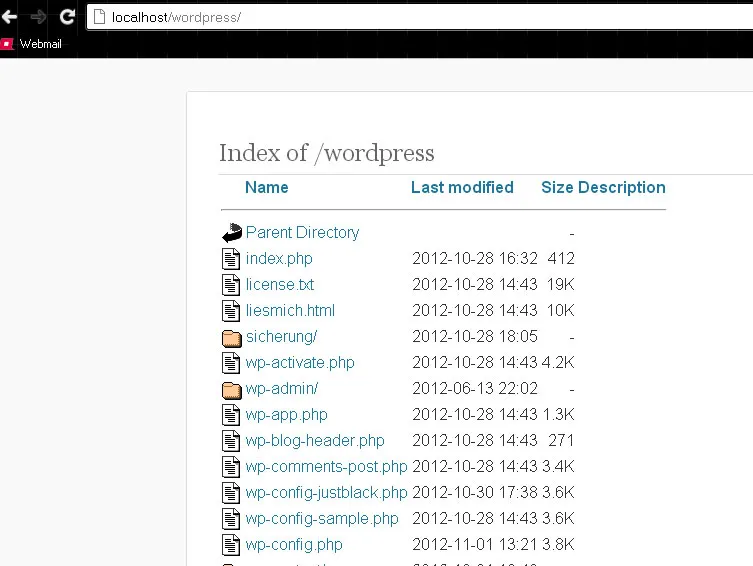Open wp-config.php link
Viewport: 753px width, 566px height.
294,544
